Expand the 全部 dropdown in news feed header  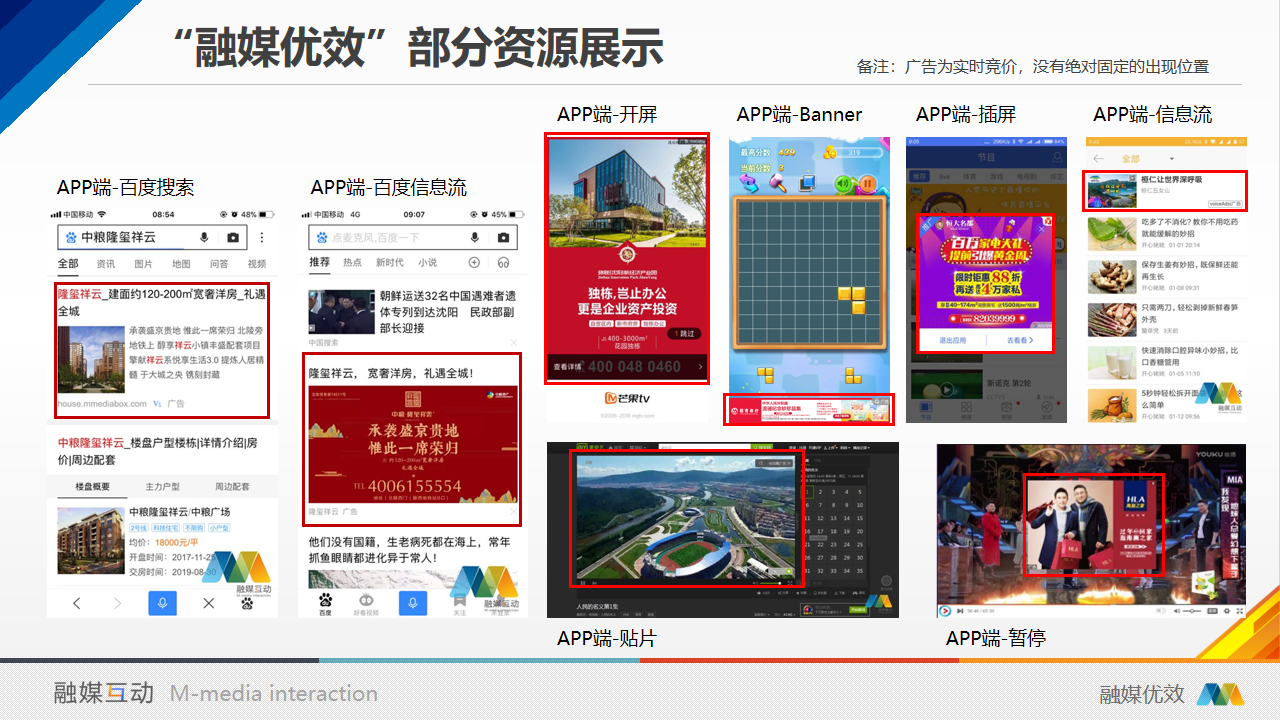[1172, 159]
